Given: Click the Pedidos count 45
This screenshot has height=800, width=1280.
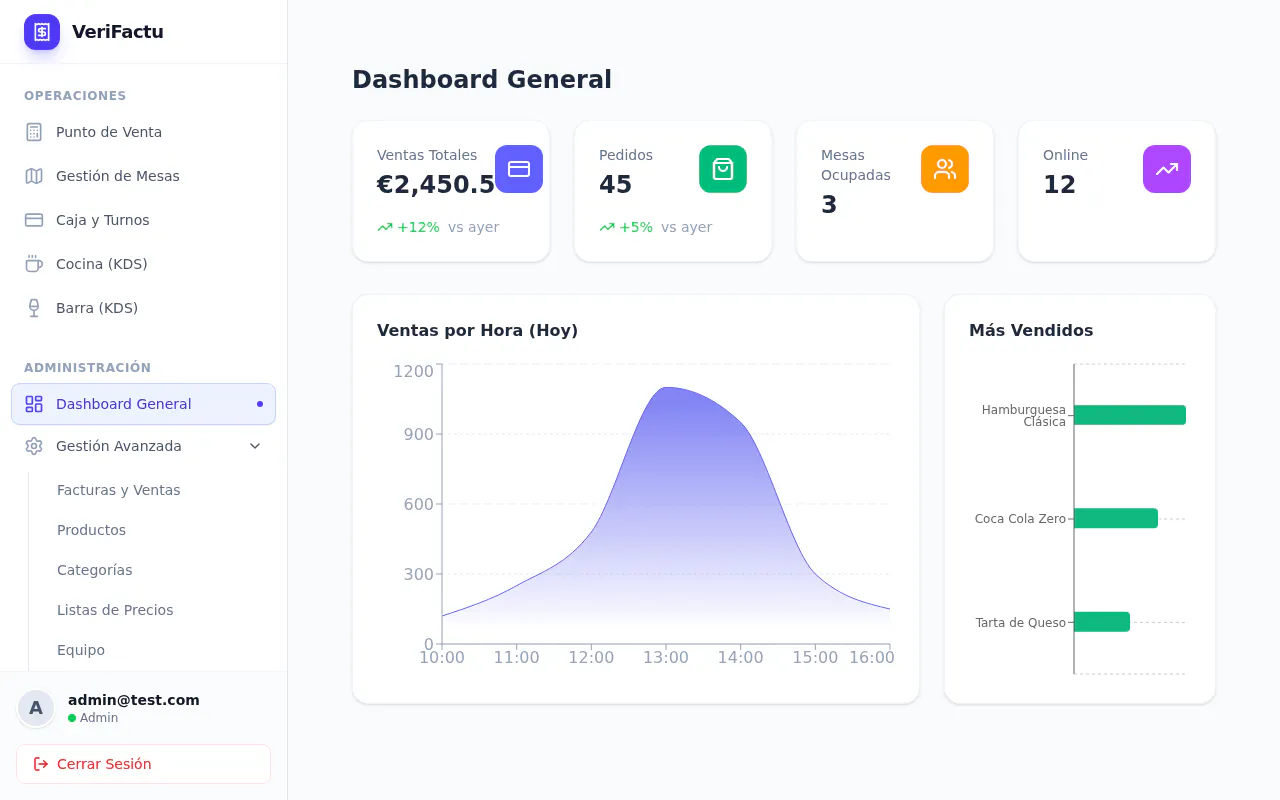Looking at the screenshot, I should click(x=616, y=185).
